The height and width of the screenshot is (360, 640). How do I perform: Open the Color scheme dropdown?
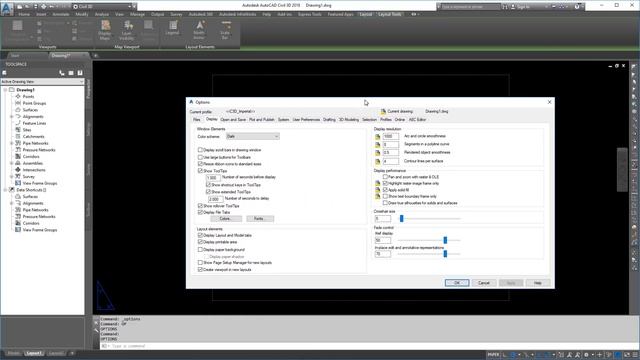click(252, 136)
